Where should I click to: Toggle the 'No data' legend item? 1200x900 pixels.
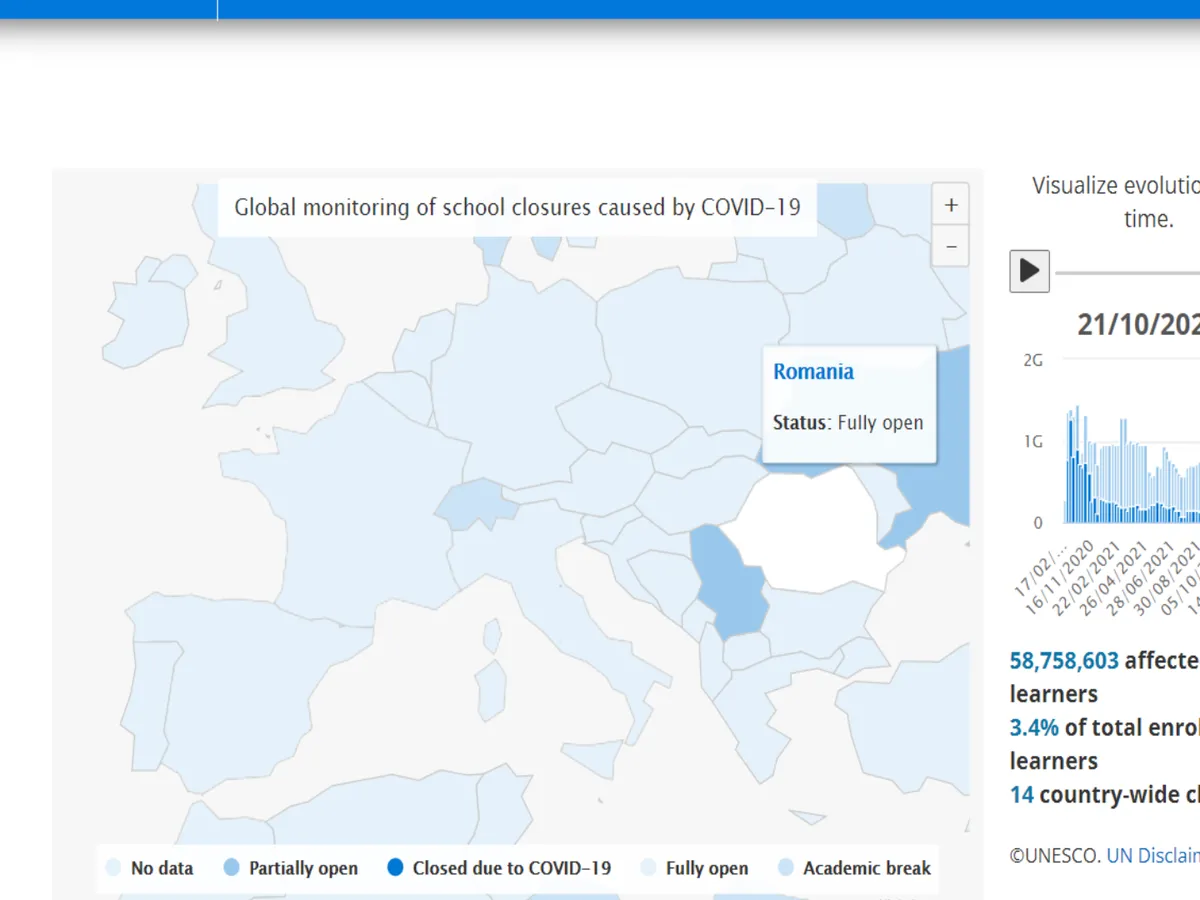[150, 868]
